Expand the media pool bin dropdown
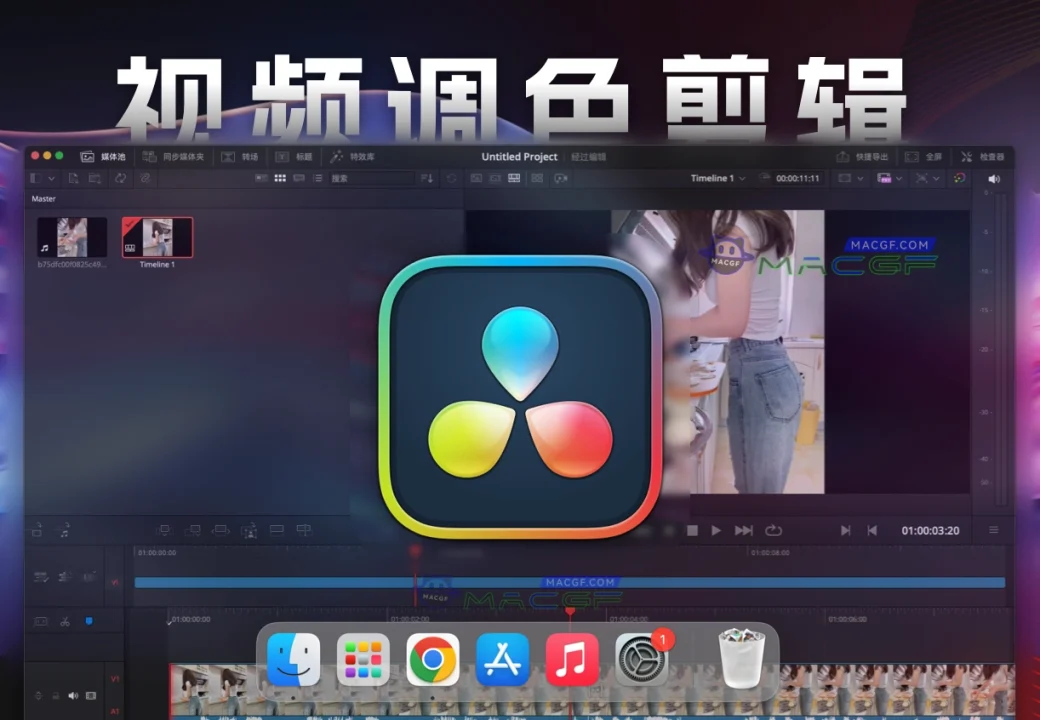 (x=40, y=178)
